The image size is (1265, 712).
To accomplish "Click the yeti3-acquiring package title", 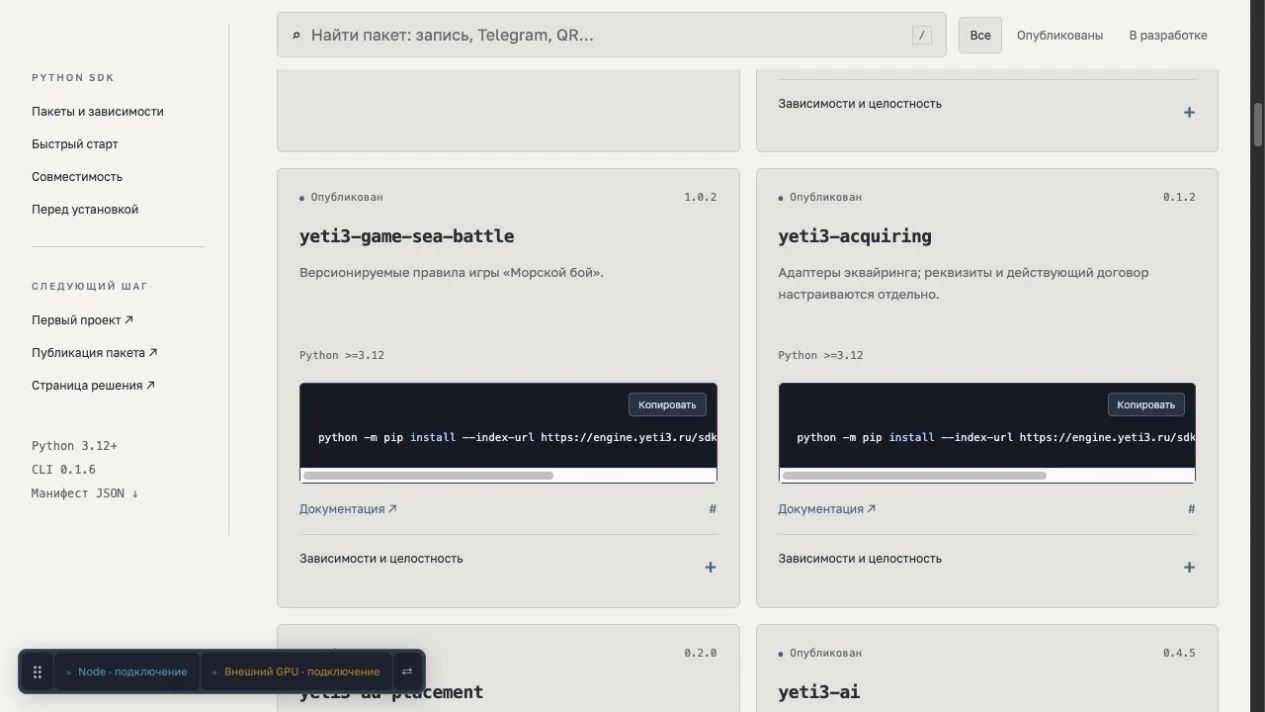I will (x=855, y=236).
